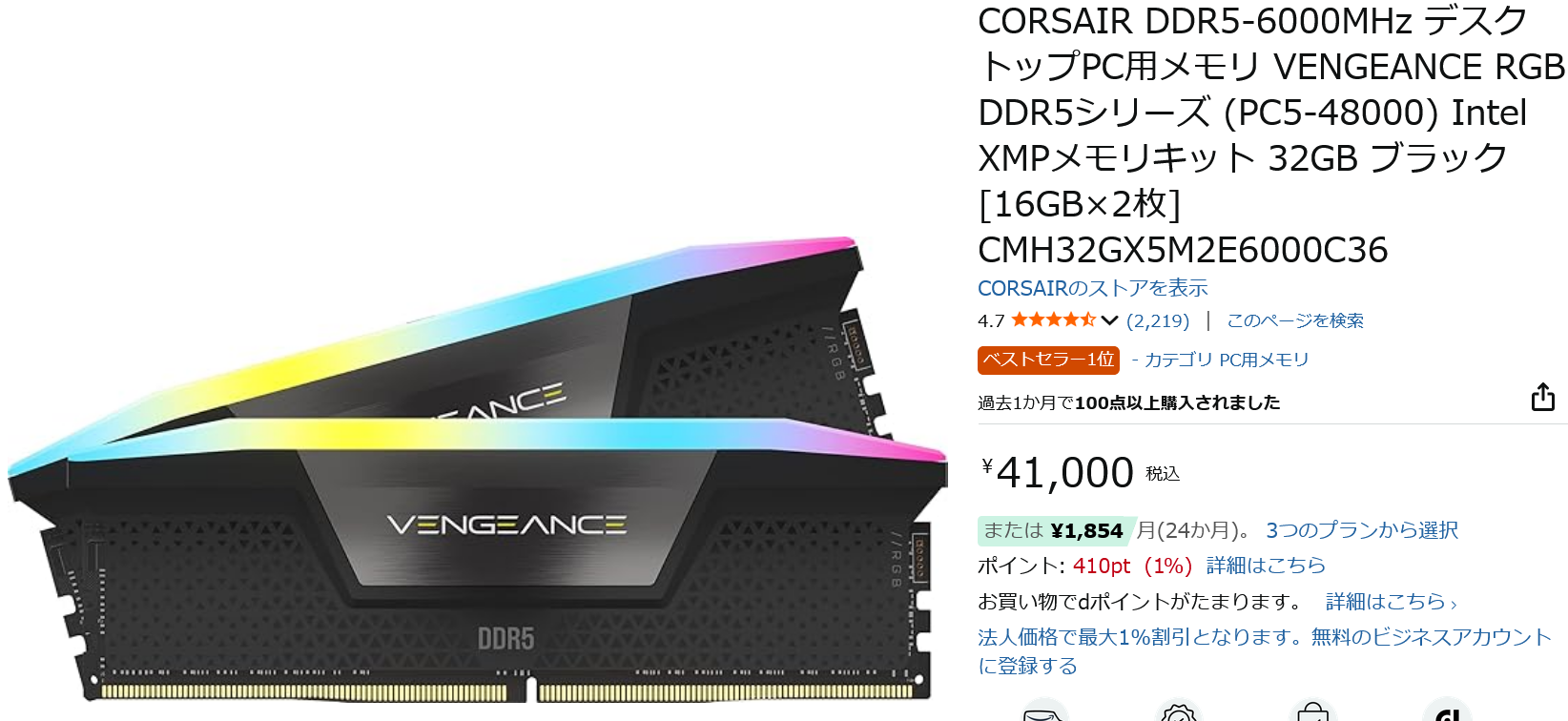Image resolution: width=1568 pixels, height=721 pixels.
Task: Click the d point icon
Action: (1447, 711)
